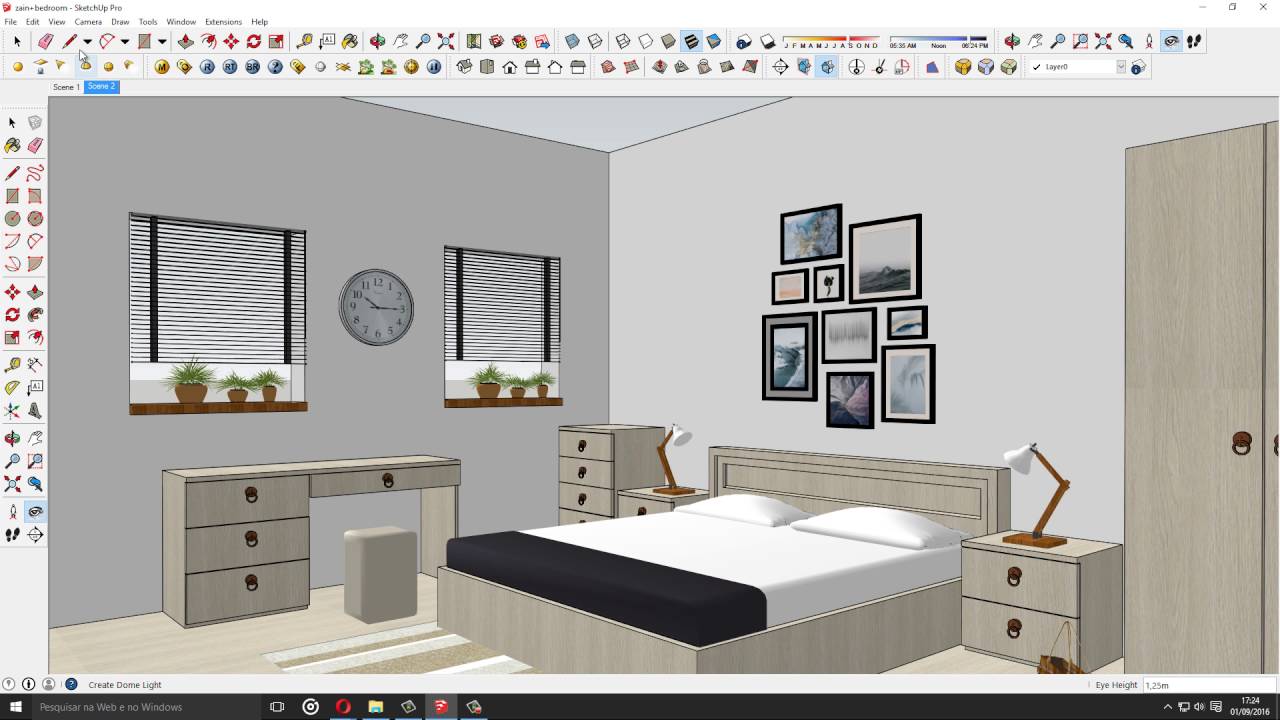1280x720 pixels.
Task: Click the Eye Height measurement field
Action: coord(1210,685)
